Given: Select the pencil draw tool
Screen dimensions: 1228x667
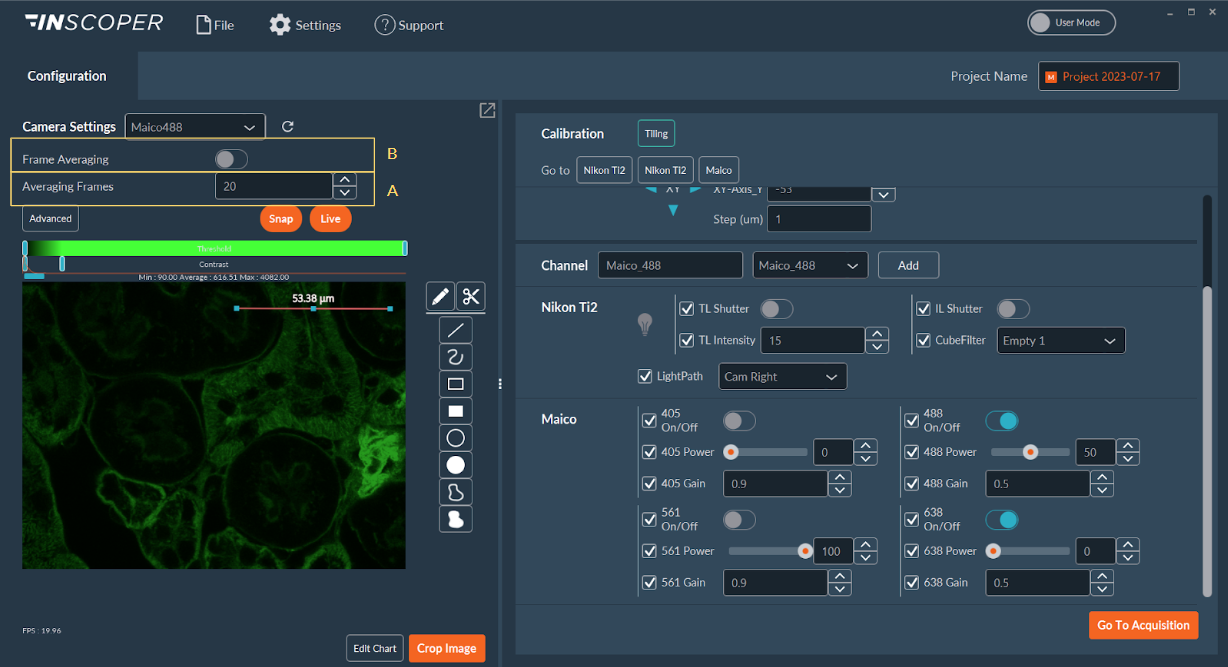Looking at the screenshot, I should click(x=440, y=296).
